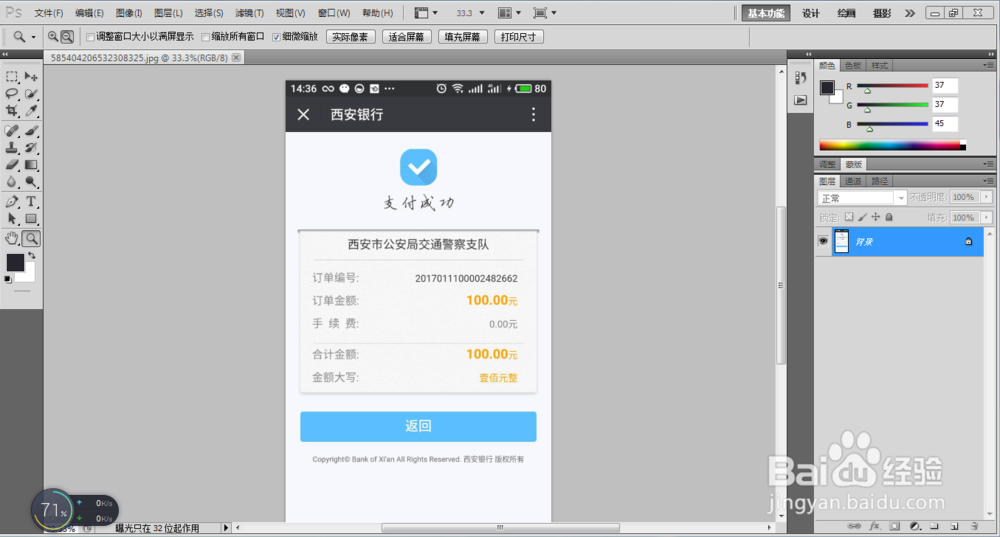Image resolution: width=1000 pixels, height=537 pixels.
Task: Select the 基本功能 workspace button
Action: pyautogui.click(x=766, y=13)
